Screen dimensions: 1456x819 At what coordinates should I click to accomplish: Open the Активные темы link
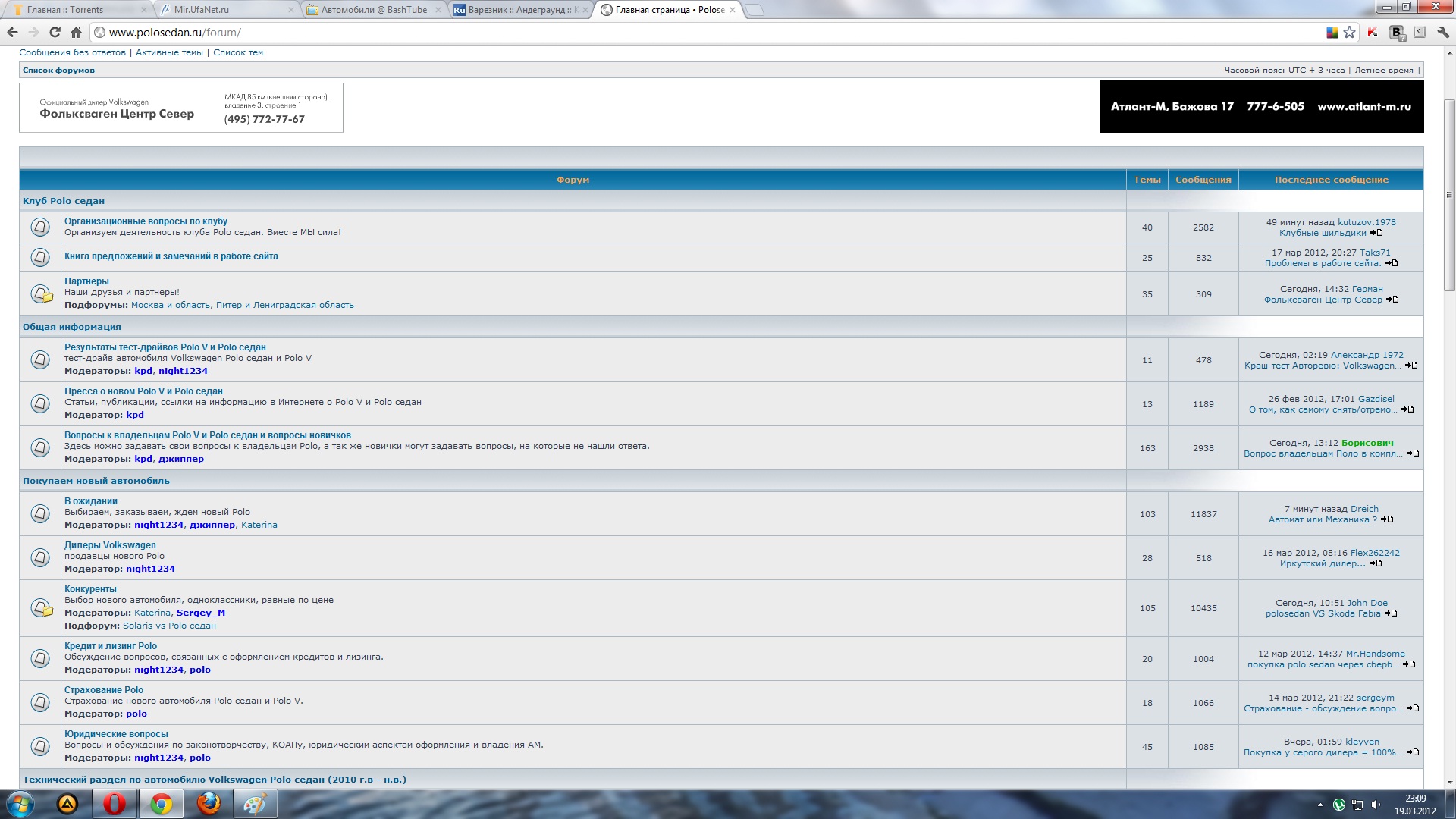169,52
